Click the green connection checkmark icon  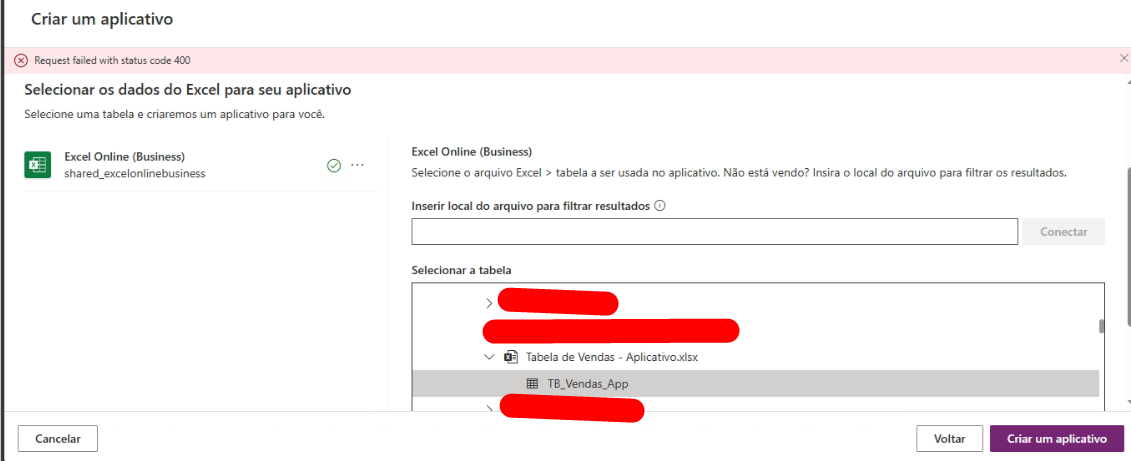[333, 165]
